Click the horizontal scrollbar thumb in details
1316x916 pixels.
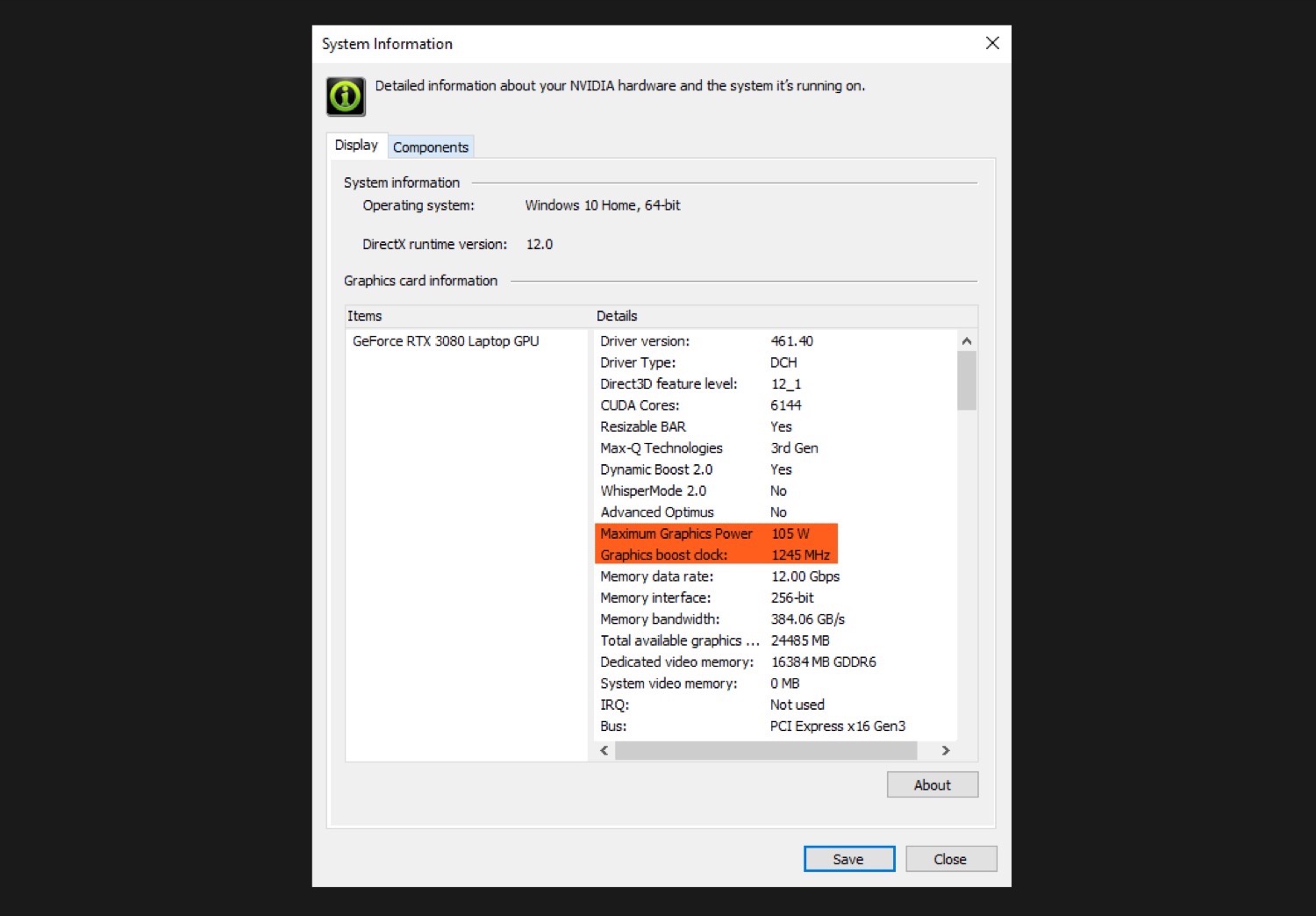click(766, 751)
